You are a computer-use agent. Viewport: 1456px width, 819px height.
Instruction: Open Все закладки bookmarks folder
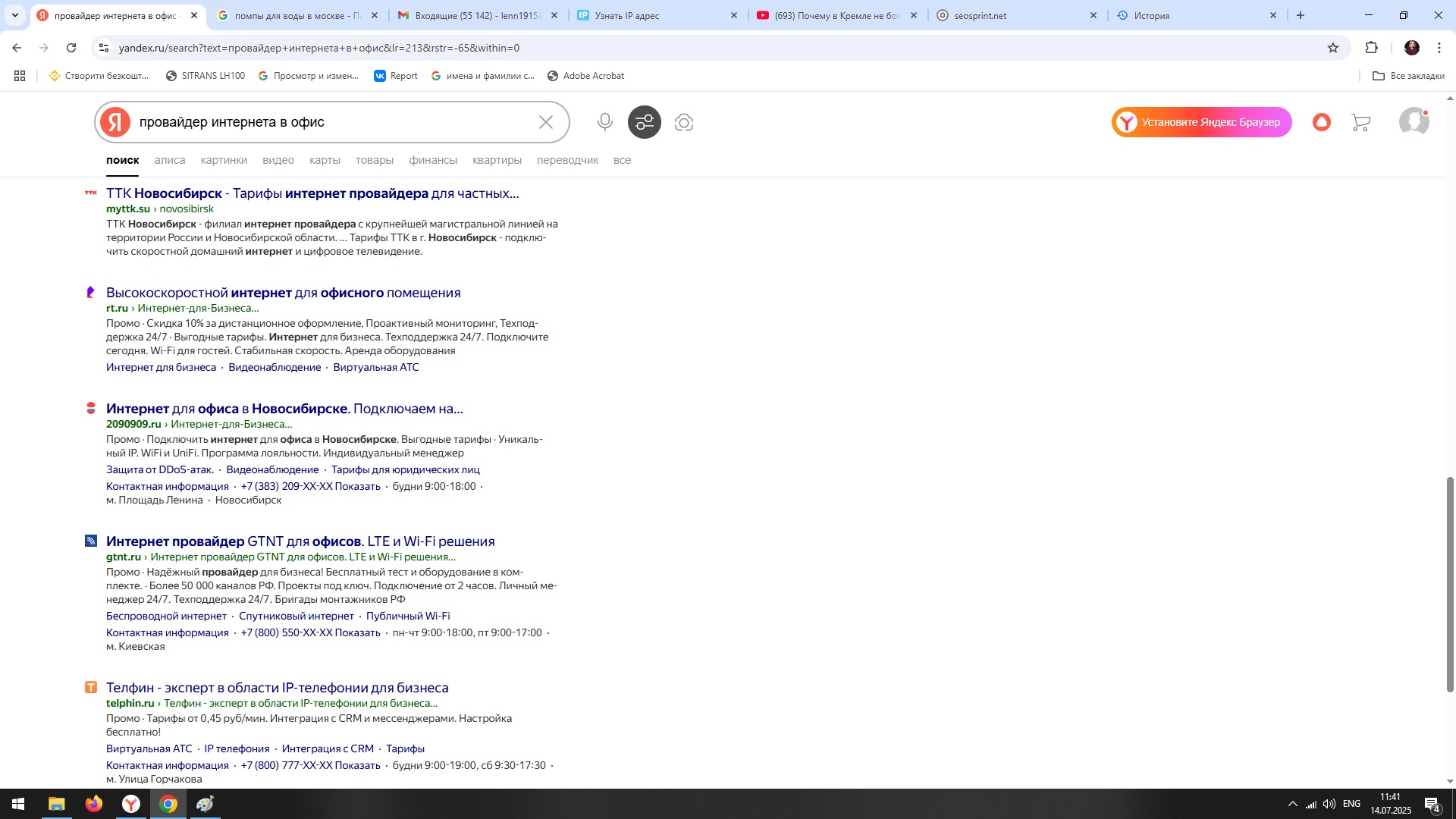click(1408, 76)
